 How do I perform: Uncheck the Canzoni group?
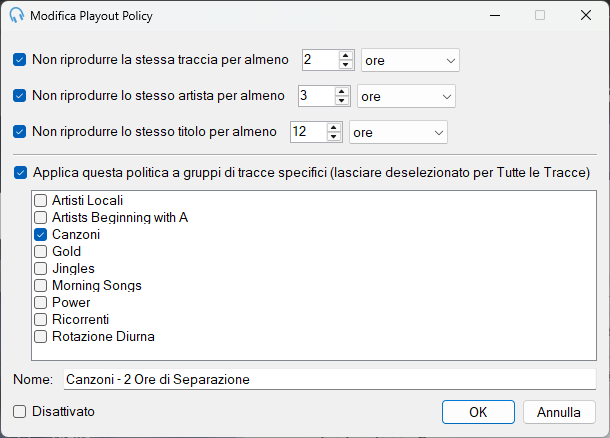pos(40,235)
